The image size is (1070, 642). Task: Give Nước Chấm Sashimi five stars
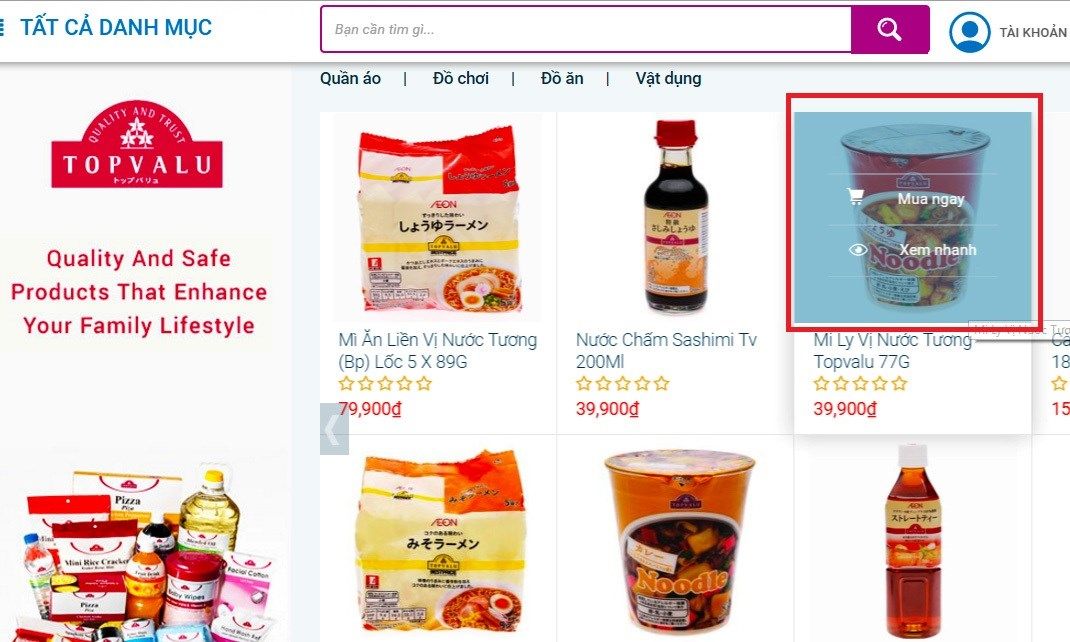(x=661, y=383)
